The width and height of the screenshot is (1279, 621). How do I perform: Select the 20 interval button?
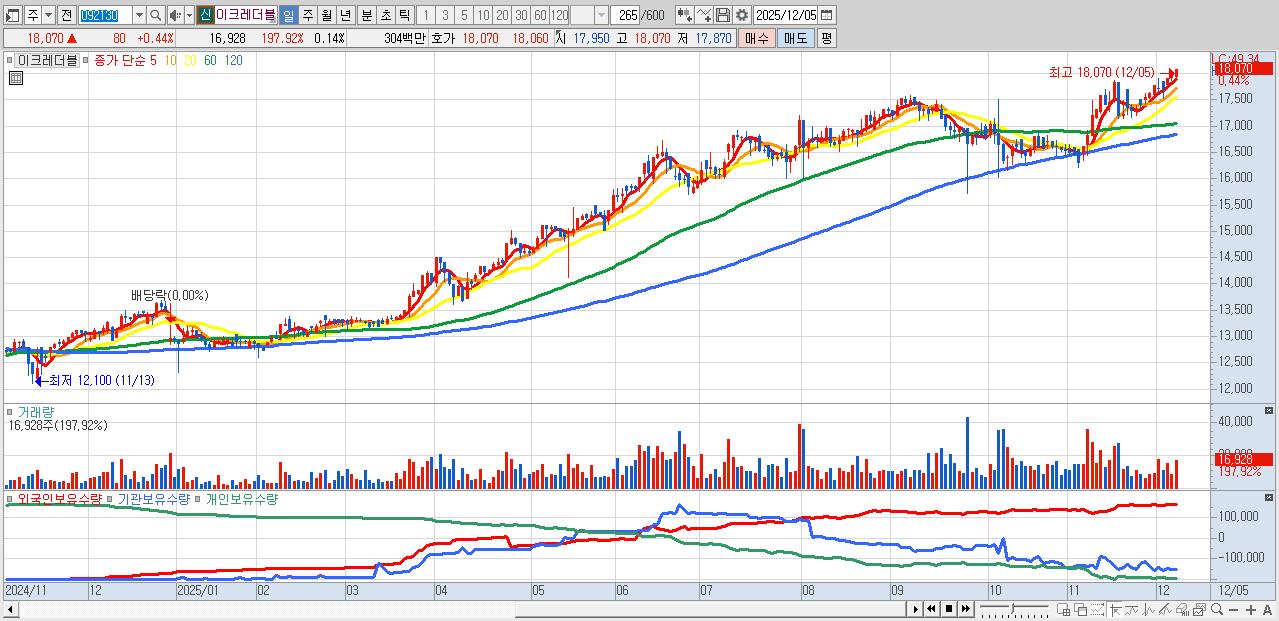(x=502, y=15)
